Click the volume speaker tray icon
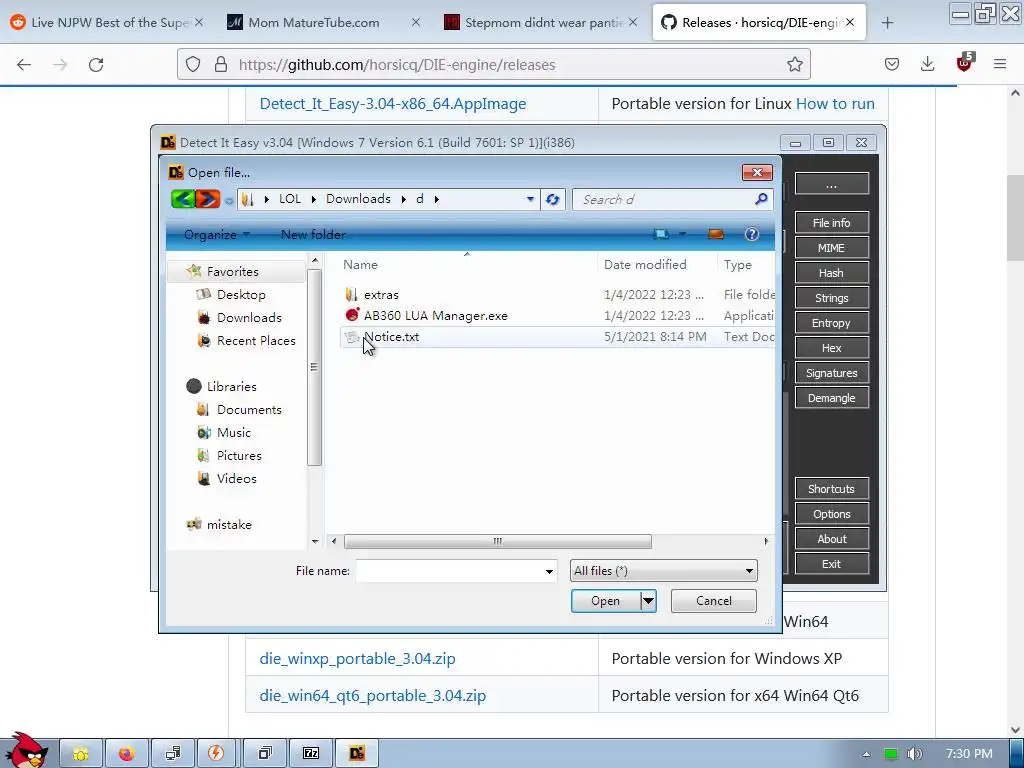This screenshot has width=1024, height=768. 915,754
